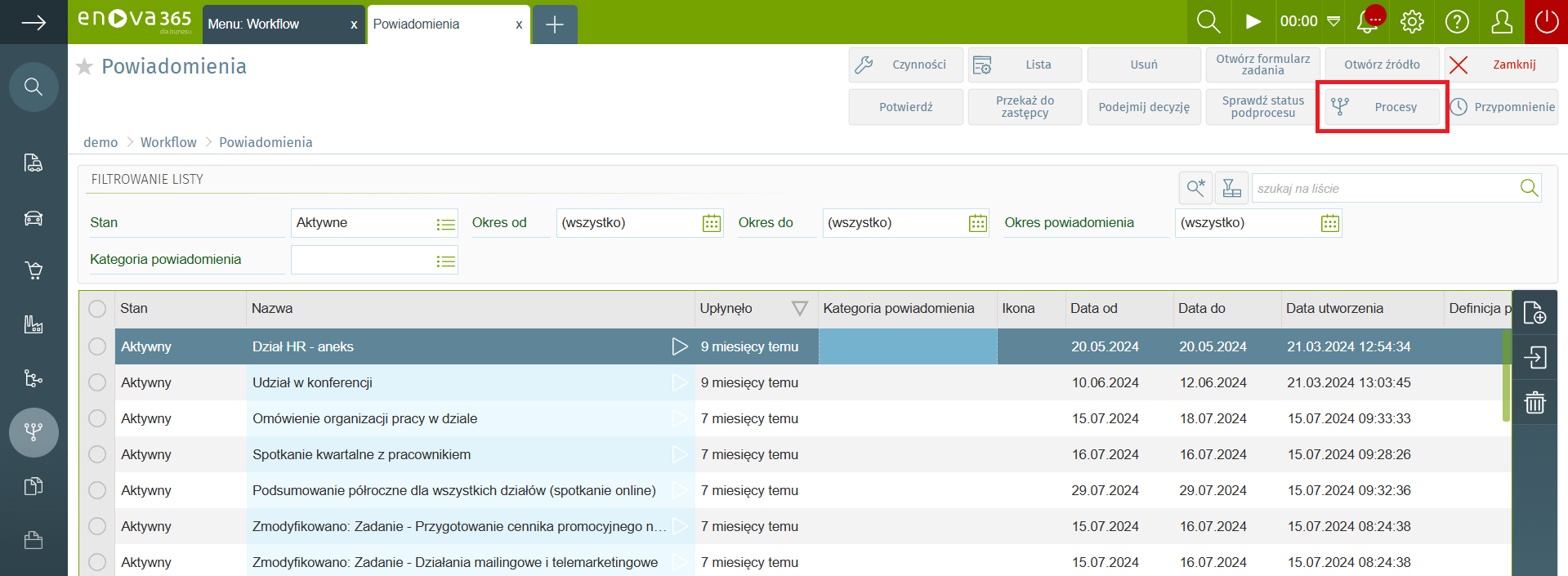Tick checkbox for 'Udział w konferencji' row
Screen dimensions: 1568x576
pyautogui.click(x=97, y=382)
